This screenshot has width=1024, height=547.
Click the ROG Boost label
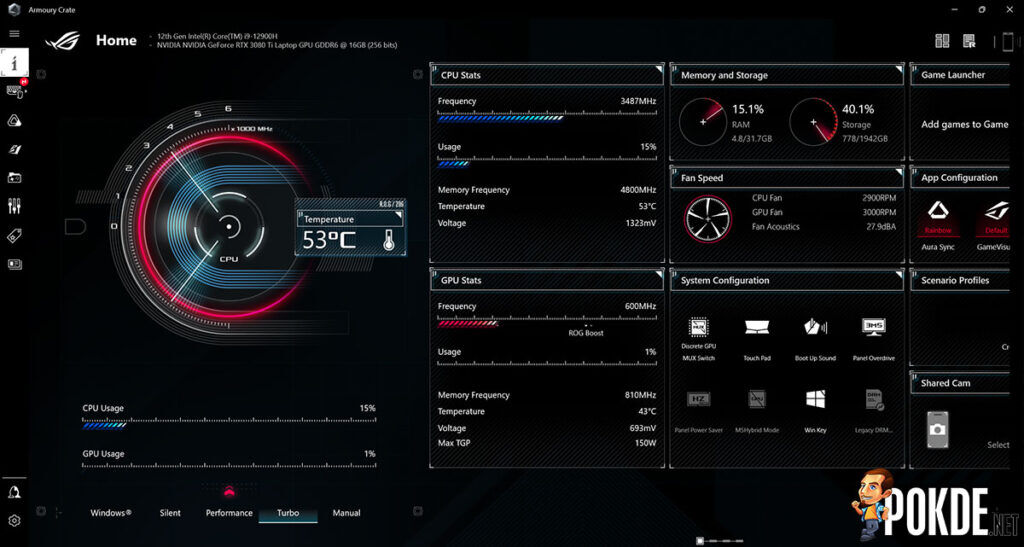[x=586, y=333]
